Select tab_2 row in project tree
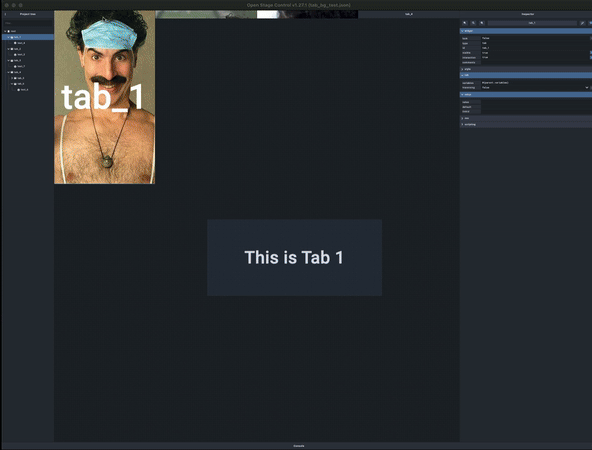This screenshot has height=450, width=592. coord(28,49)
